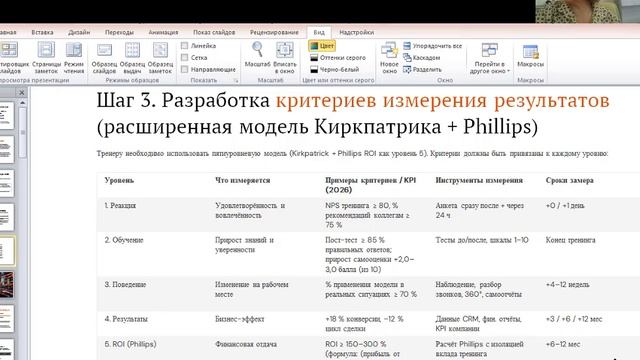Select the Вид (View) tab
The width and height of the screenshot is (640, 360).
click(319, 32)
